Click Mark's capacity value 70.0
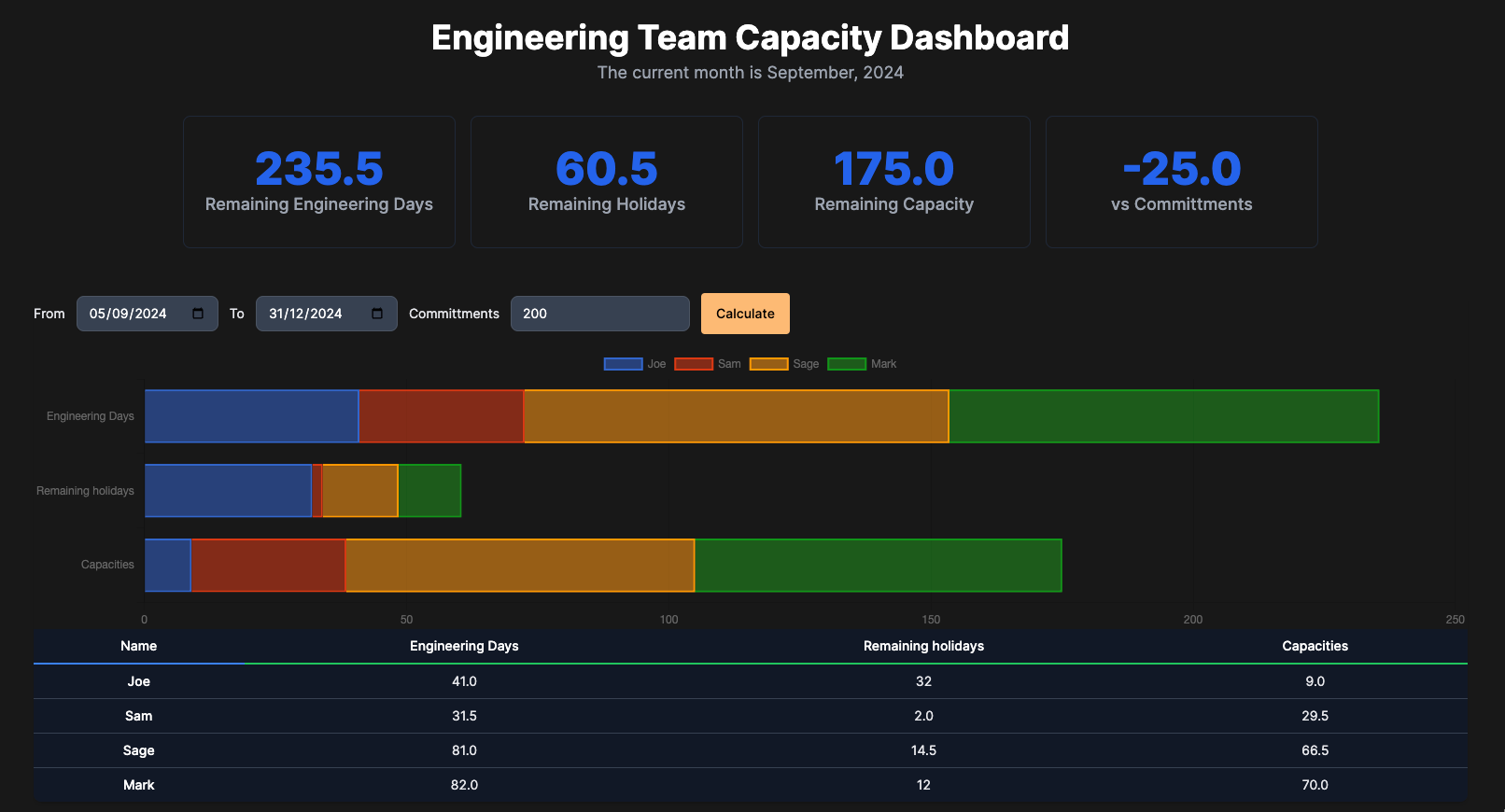Screen dimensions: 1505x812 click(x=1315, y=785)
